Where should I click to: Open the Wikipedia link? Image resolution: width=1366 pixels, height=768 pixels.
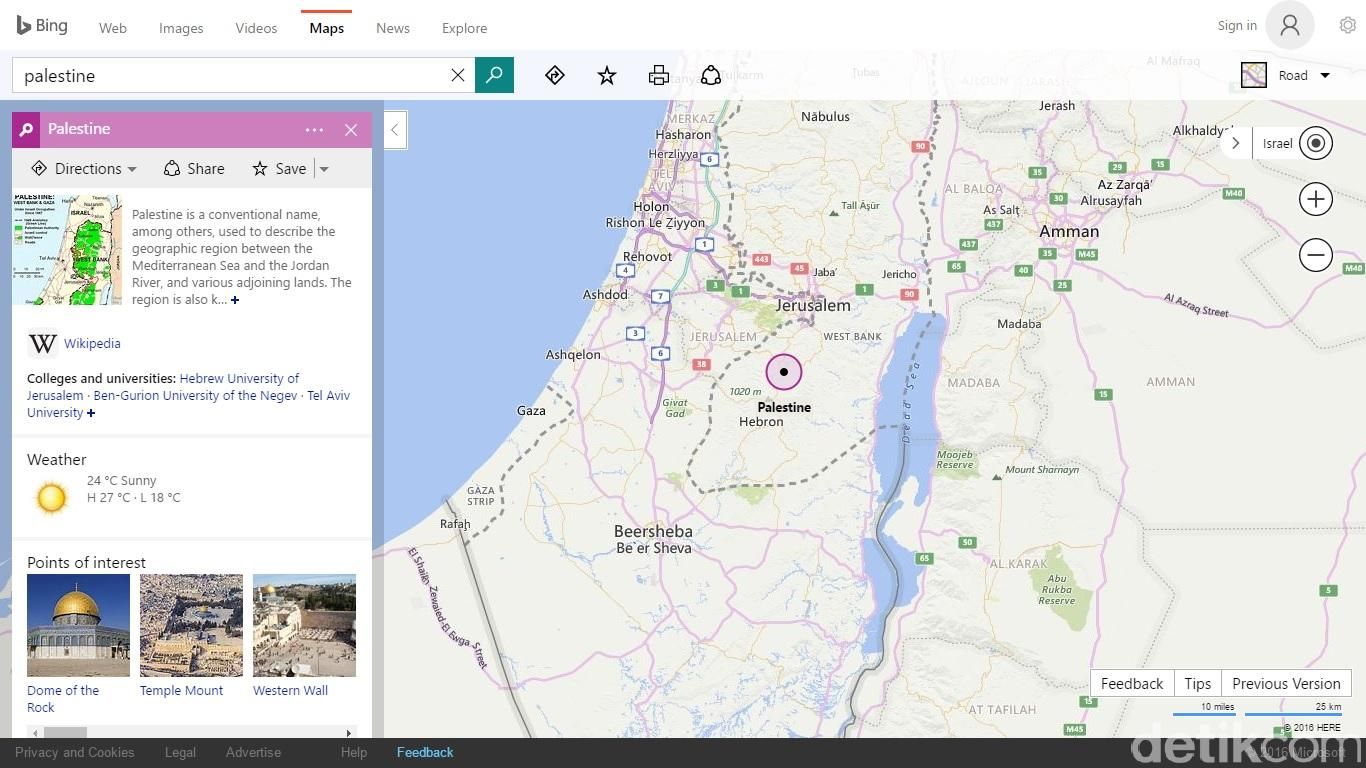pos(92,343)
